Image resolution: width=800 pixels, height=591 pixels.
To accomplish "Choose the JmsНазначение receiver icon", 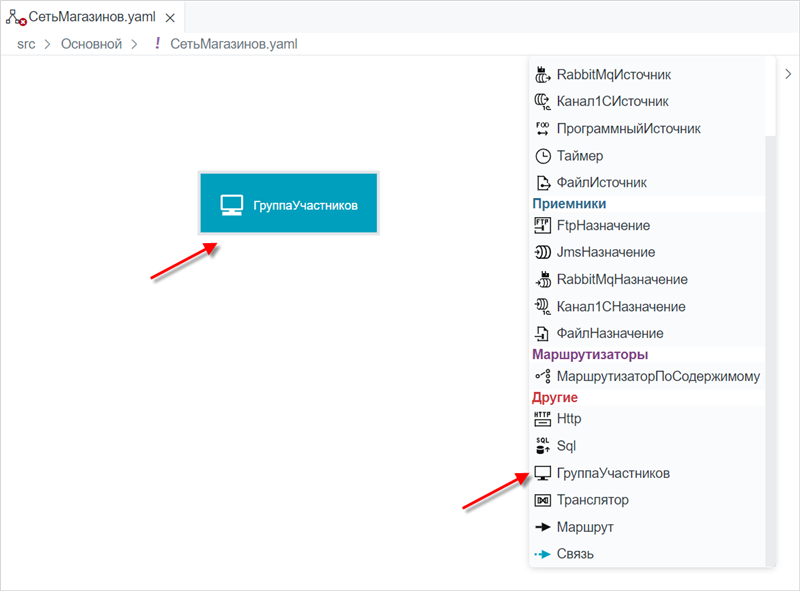I will click(x=542, y=252).
